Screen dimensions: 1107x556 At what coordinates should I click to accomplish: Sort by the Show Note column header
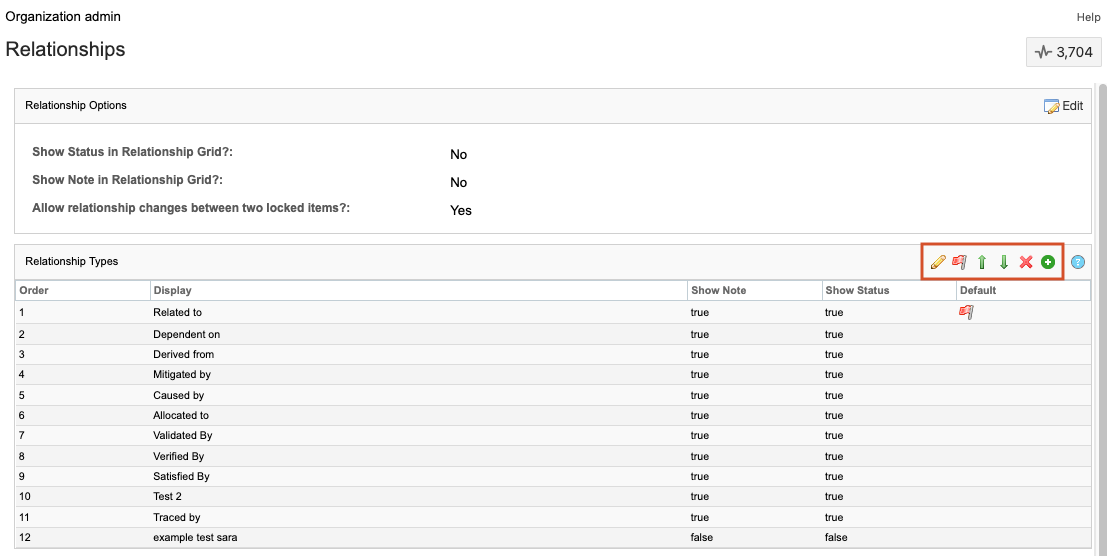pyautogui.click(x=754, y=290)
